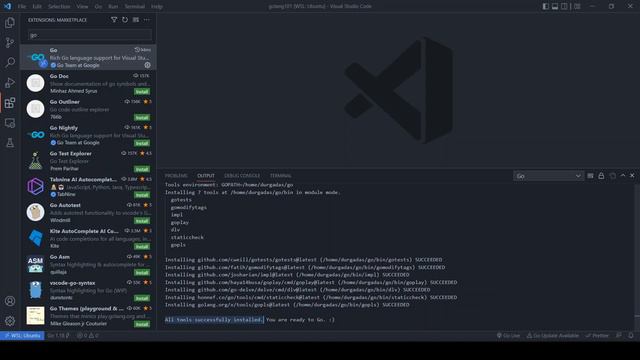640x360 pixels.
Task: Toggle primary side bar layout icon
Action: coord(546,6)
